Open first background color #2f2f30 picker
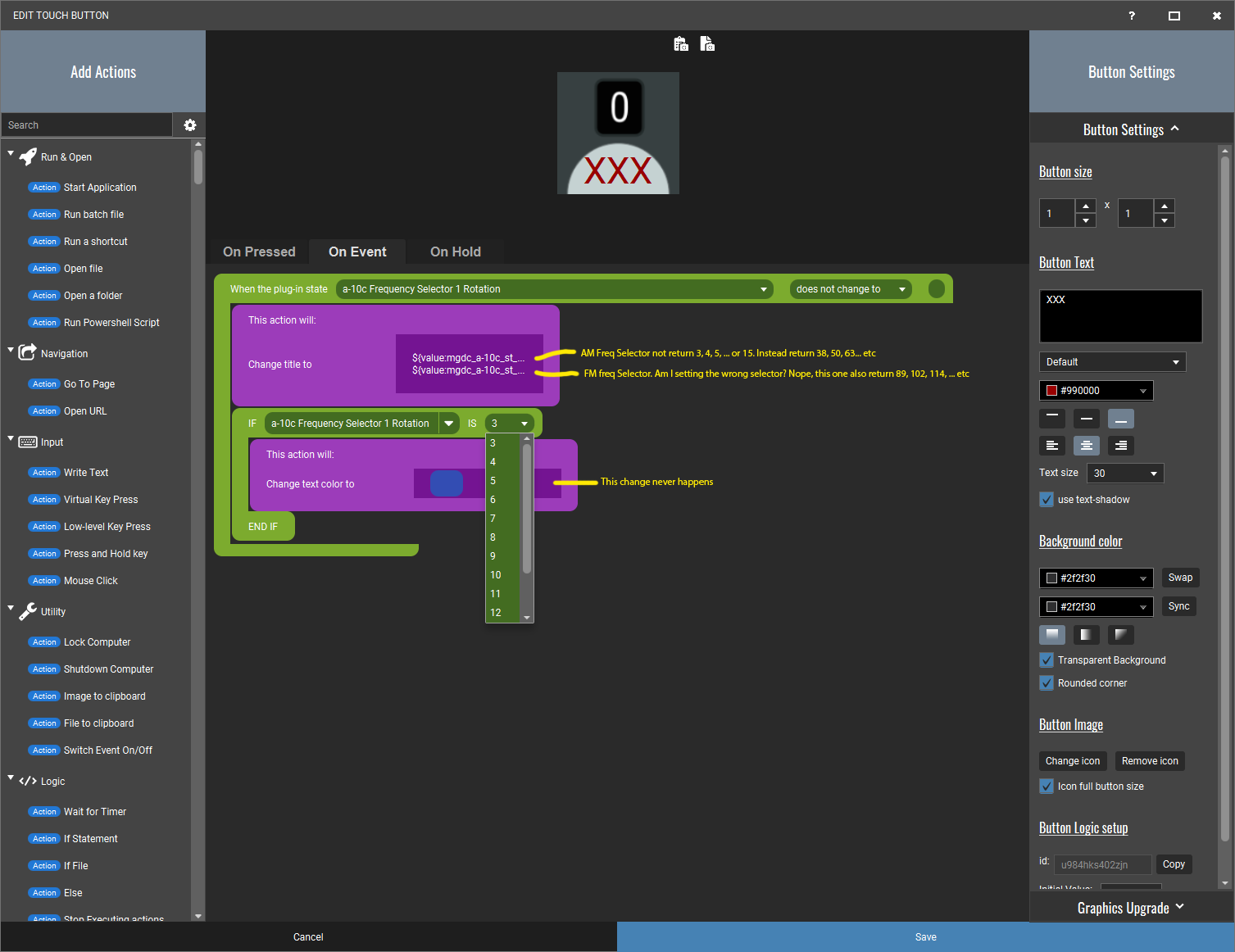Viewport: 1235px width, 952px height. pos(1096,578)
